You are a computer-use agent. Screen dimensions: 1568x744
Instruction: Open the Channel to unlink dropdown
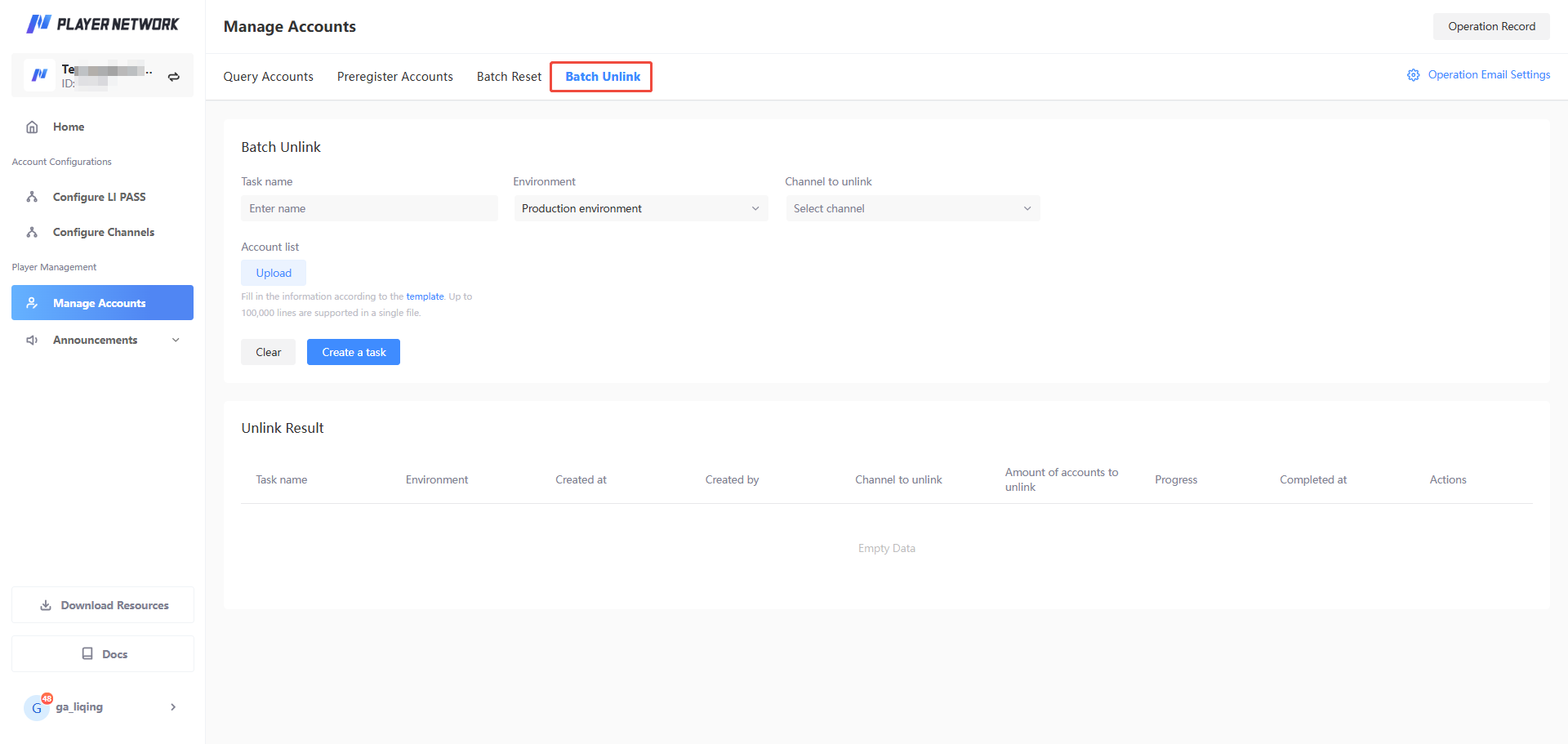[912, 209]
